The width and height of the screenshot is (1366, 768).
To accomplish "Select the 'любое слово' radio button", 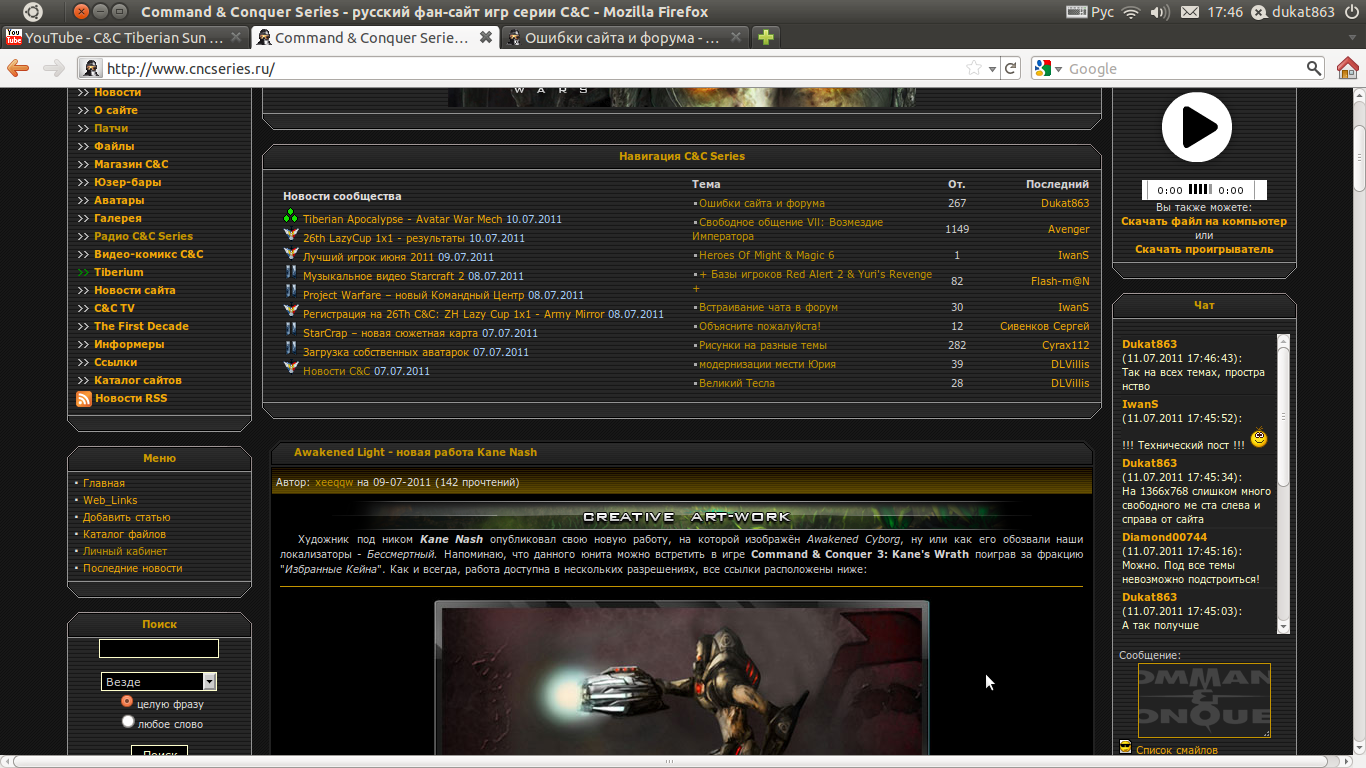I will tap(127, 722).
